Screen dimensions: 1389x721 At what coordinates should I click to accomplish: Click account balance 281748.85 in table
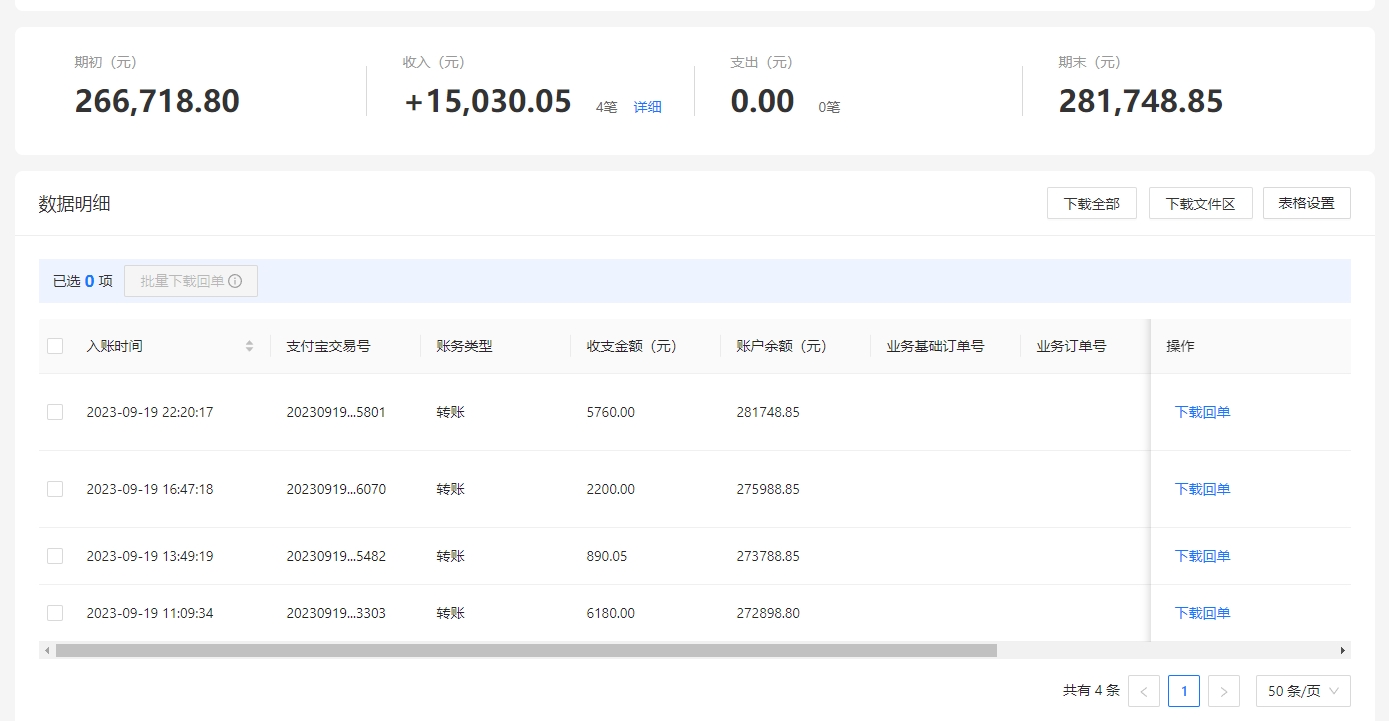[x=768, y=412]
